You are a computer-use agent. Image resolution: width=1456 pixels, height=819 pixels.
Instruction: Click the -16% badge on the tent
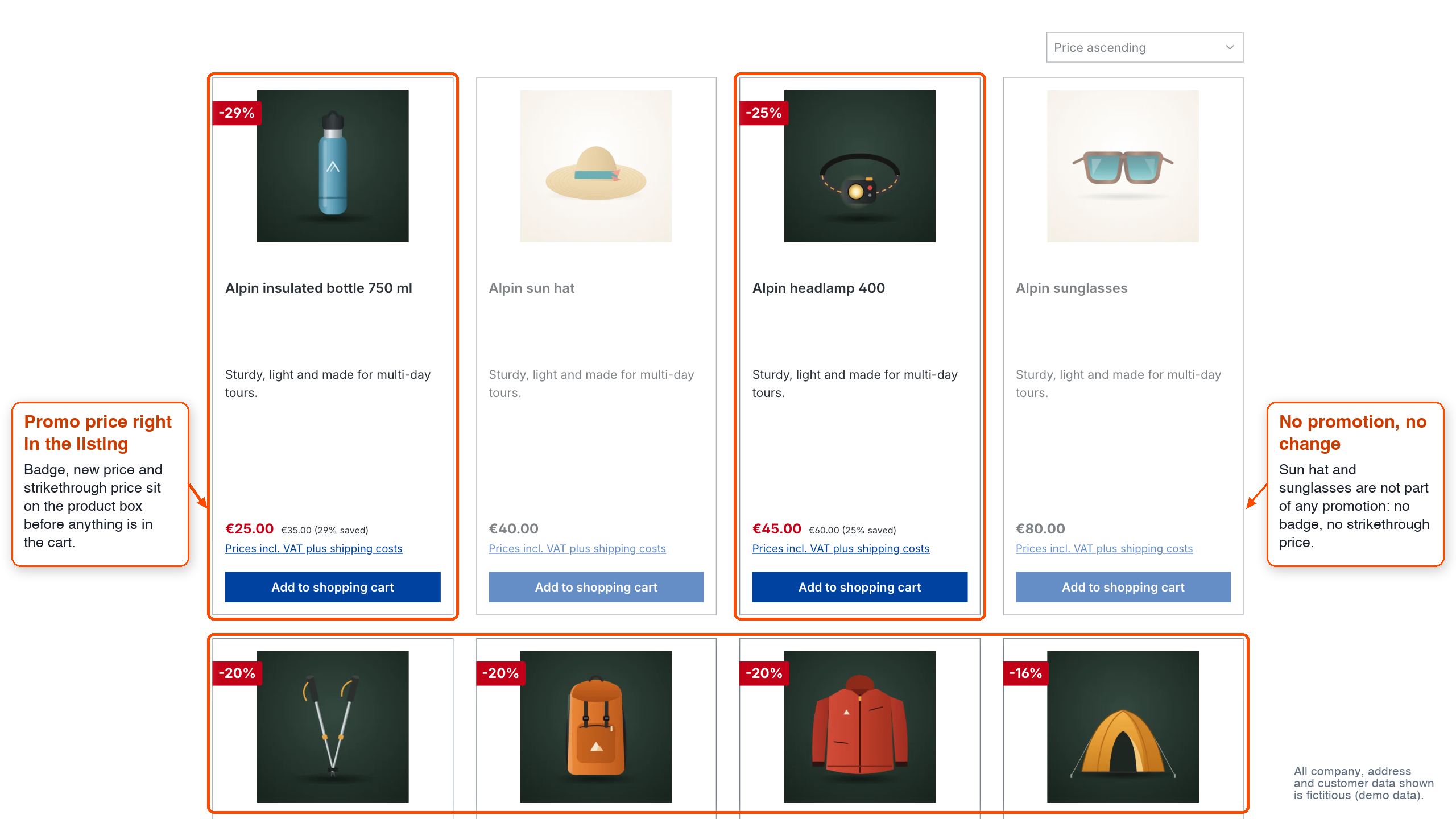click(x=1025, y=673)
